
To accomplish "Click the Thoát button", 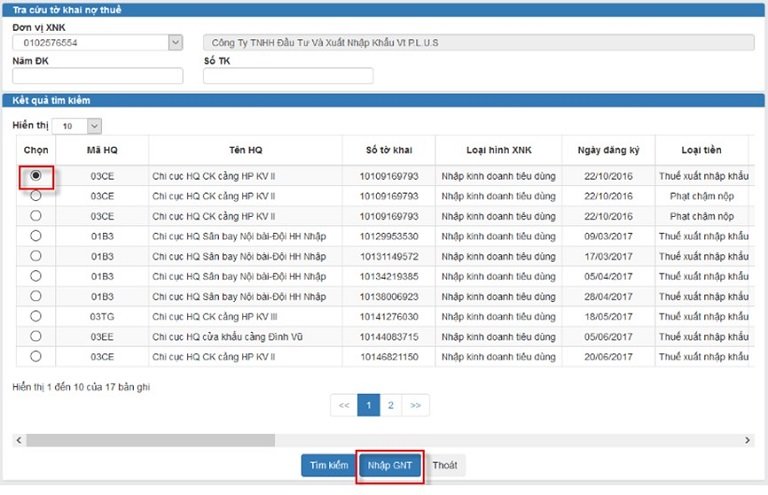I will click(x=445, y=466).
